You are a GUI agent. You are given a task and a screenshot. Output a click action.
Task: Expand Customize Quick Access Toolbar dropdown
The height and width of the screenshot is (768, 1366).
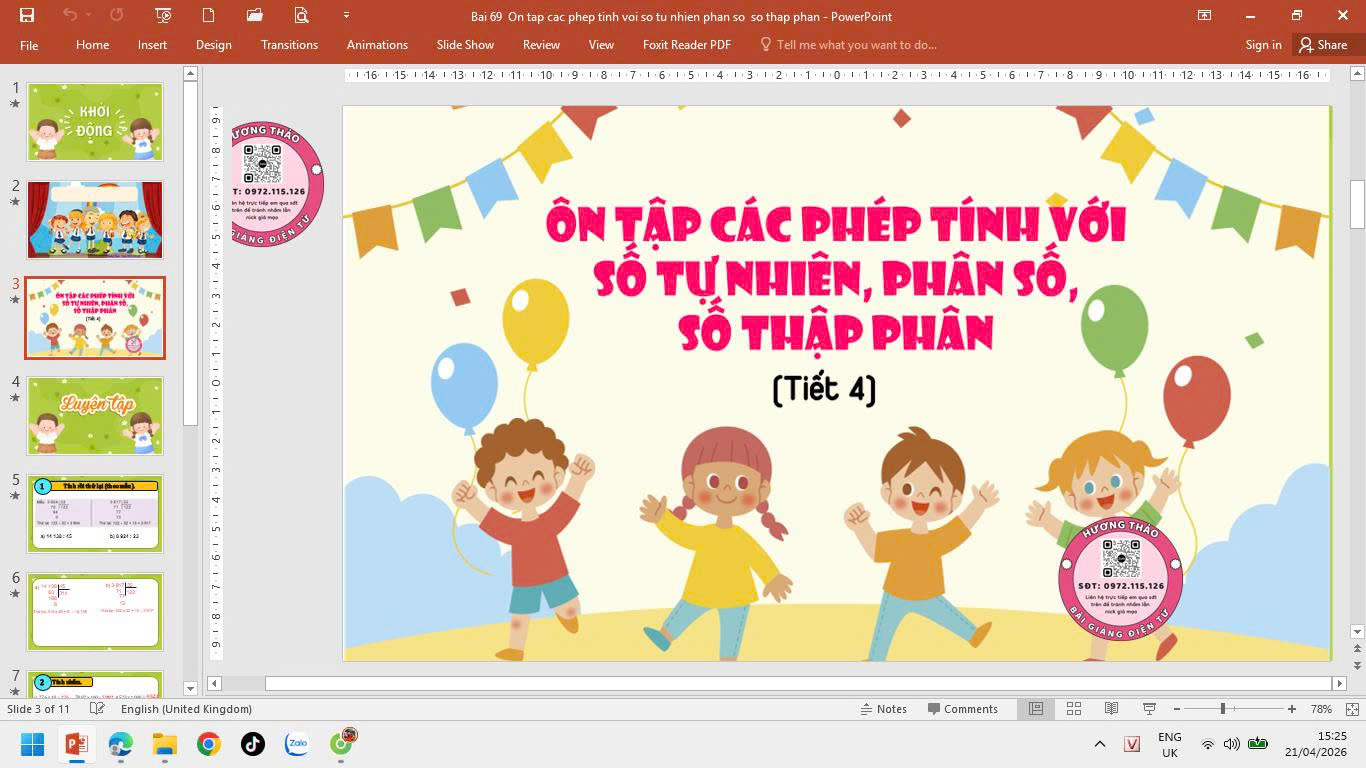coord(346,15)
